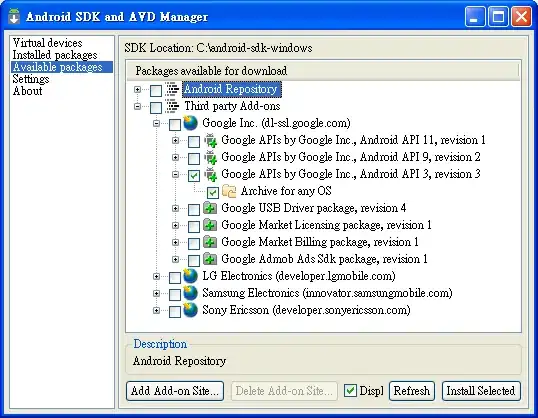Check the Sony Ericsson checkbox
The height and width of the screenshot is (418, 538).
click(x=175, y=311)
